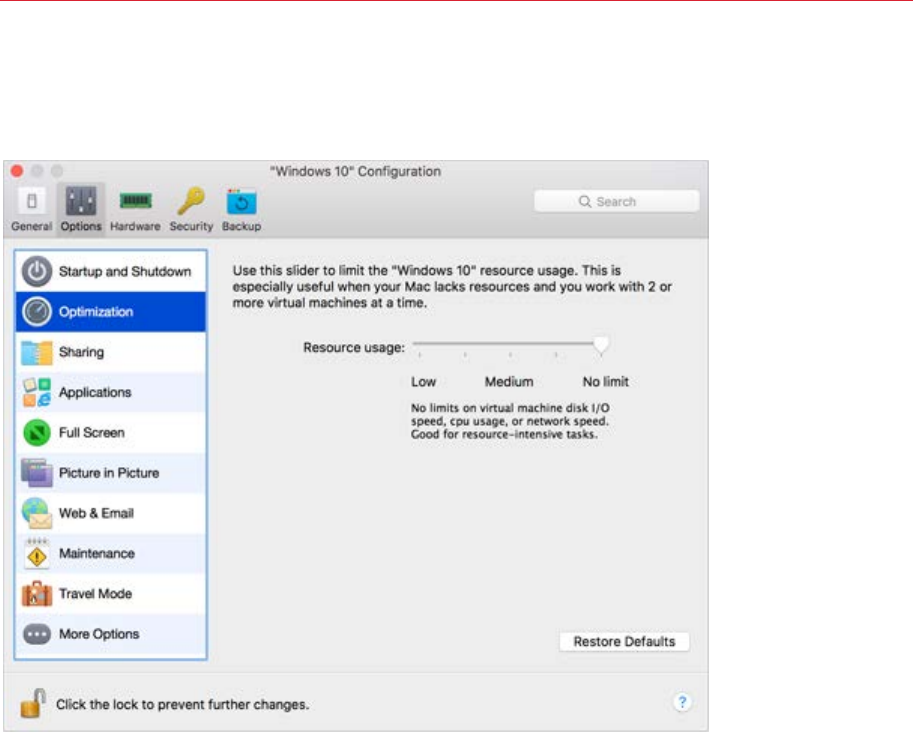Click inside the Search field
Screen dimensions: 913x732
[x=617, y=201]
